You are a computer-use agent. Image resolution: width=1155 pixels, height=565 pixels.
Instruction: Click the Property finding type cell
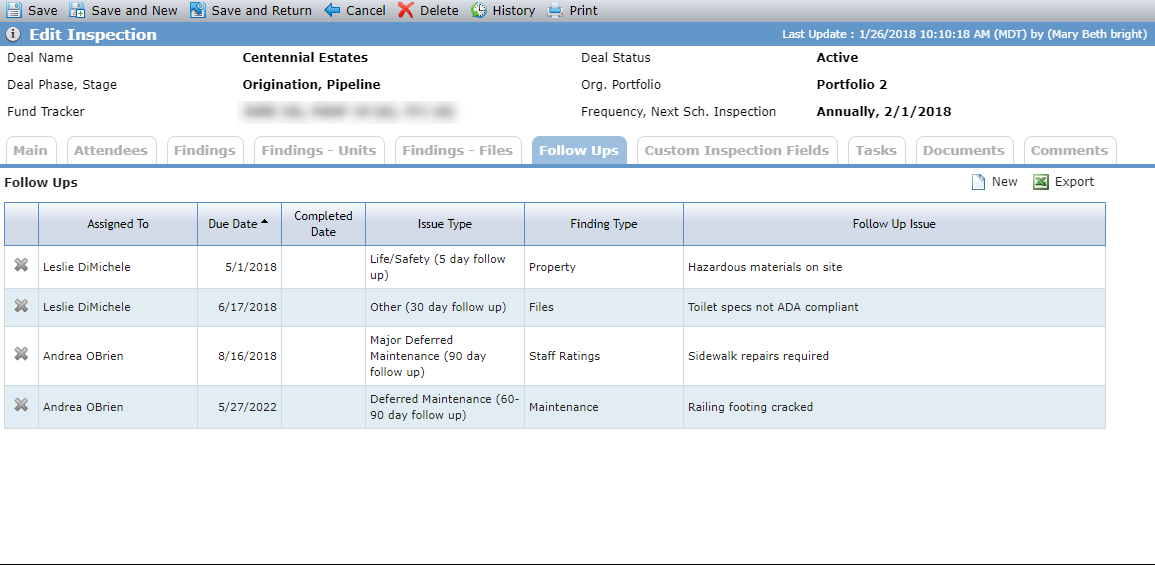point(604,267)
